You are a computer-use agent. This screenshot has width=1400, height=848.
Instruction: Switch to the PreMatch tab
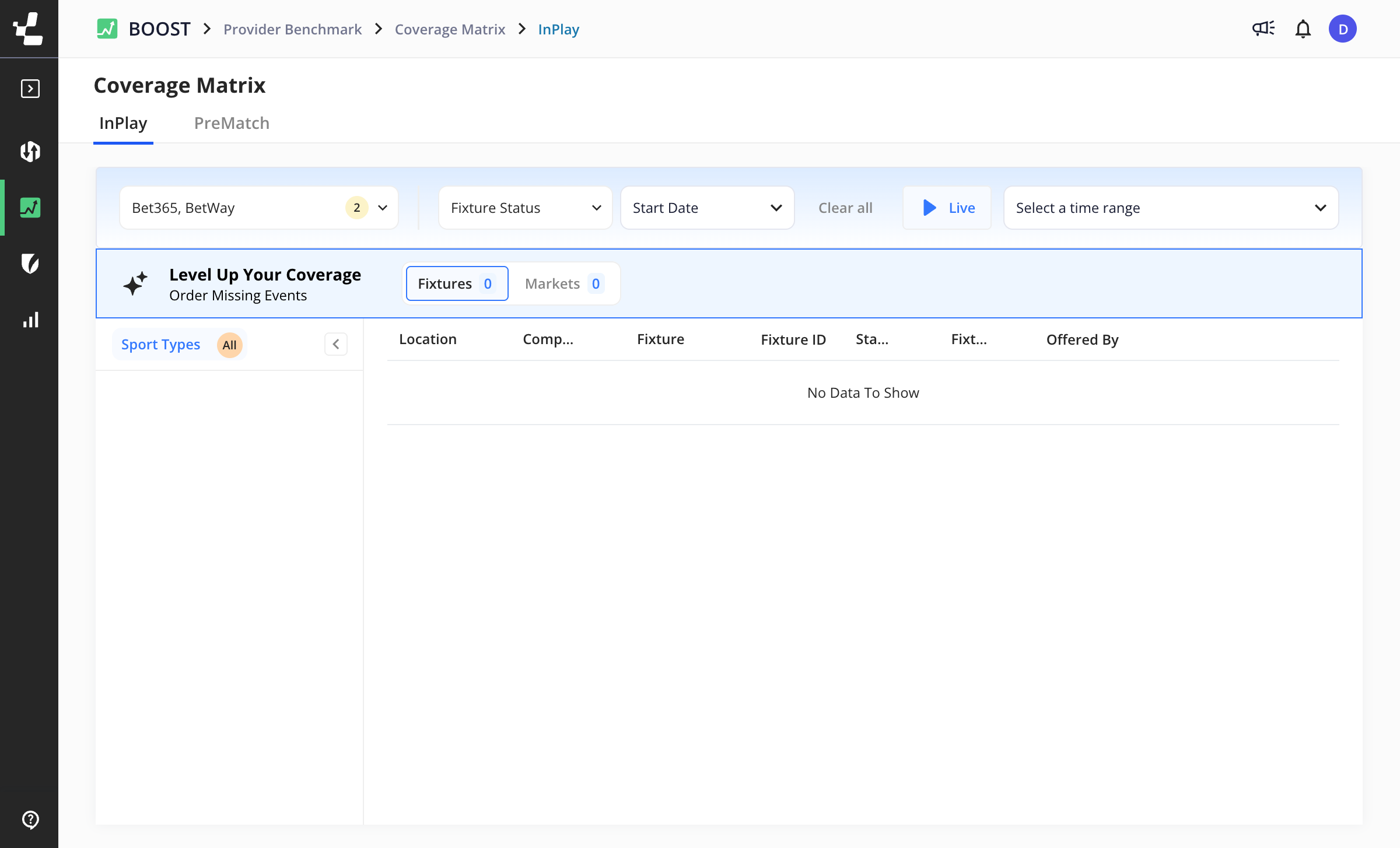232,123
